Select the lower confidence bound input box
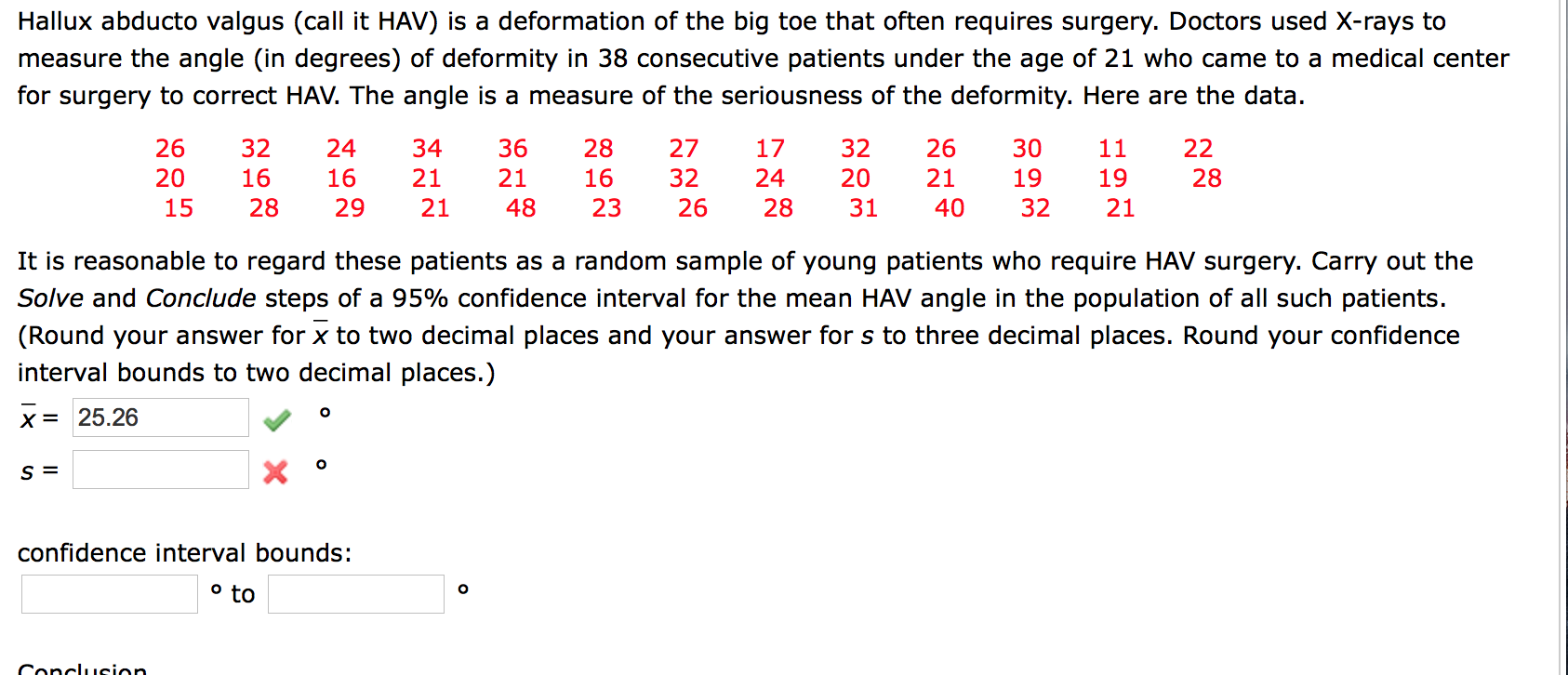The image size is (1568, 675). click(109, 592)
